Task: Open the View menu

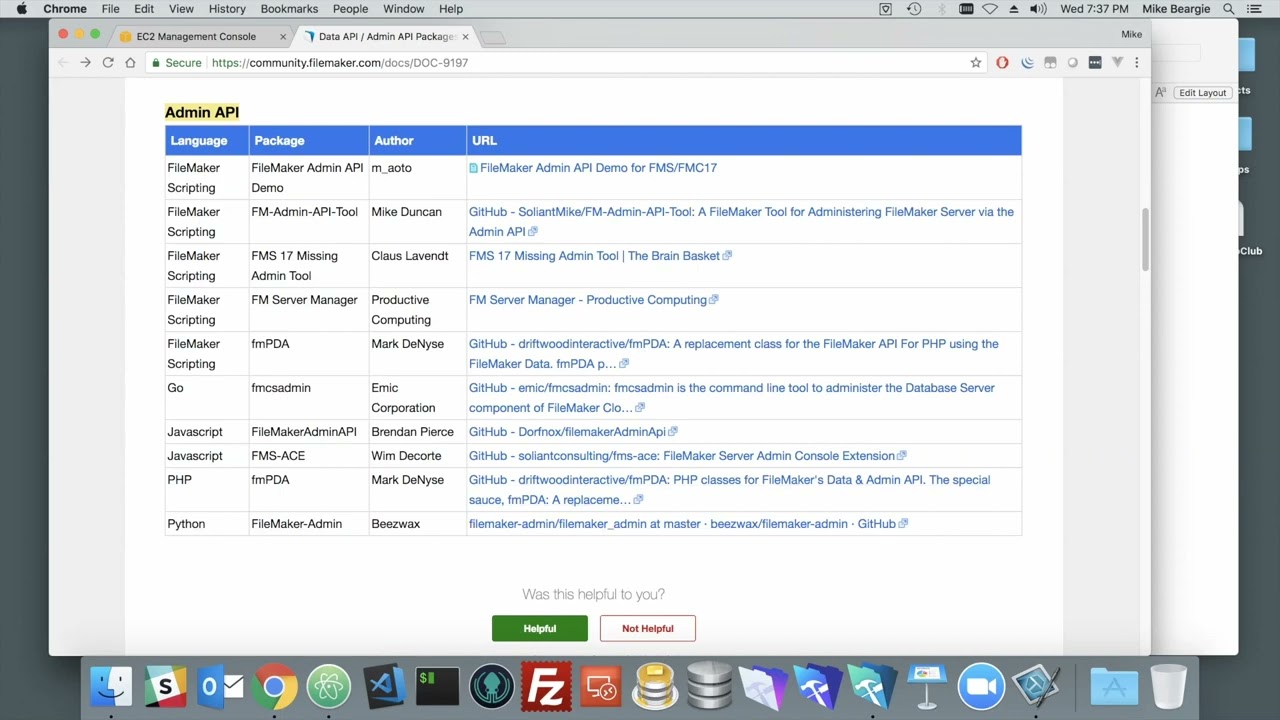Action: (x=181, y=9)
